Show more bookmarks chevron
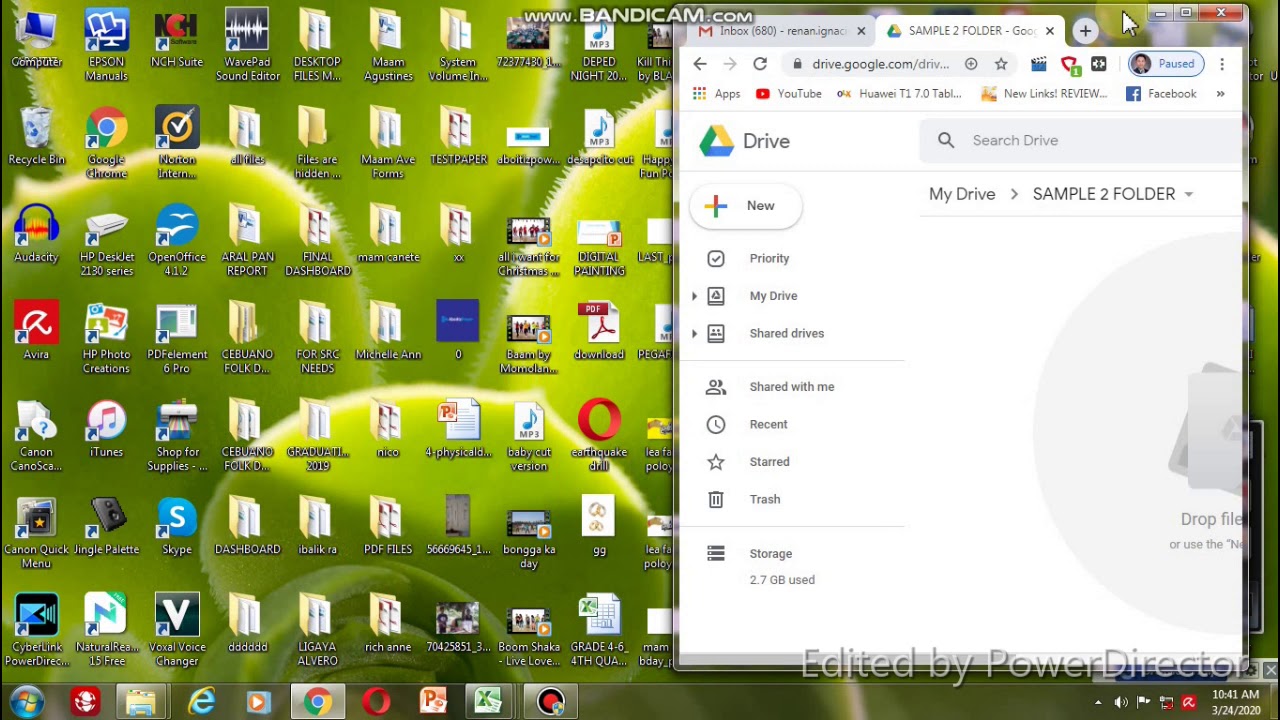The image size is (1280, 720). coord(1220,94)
